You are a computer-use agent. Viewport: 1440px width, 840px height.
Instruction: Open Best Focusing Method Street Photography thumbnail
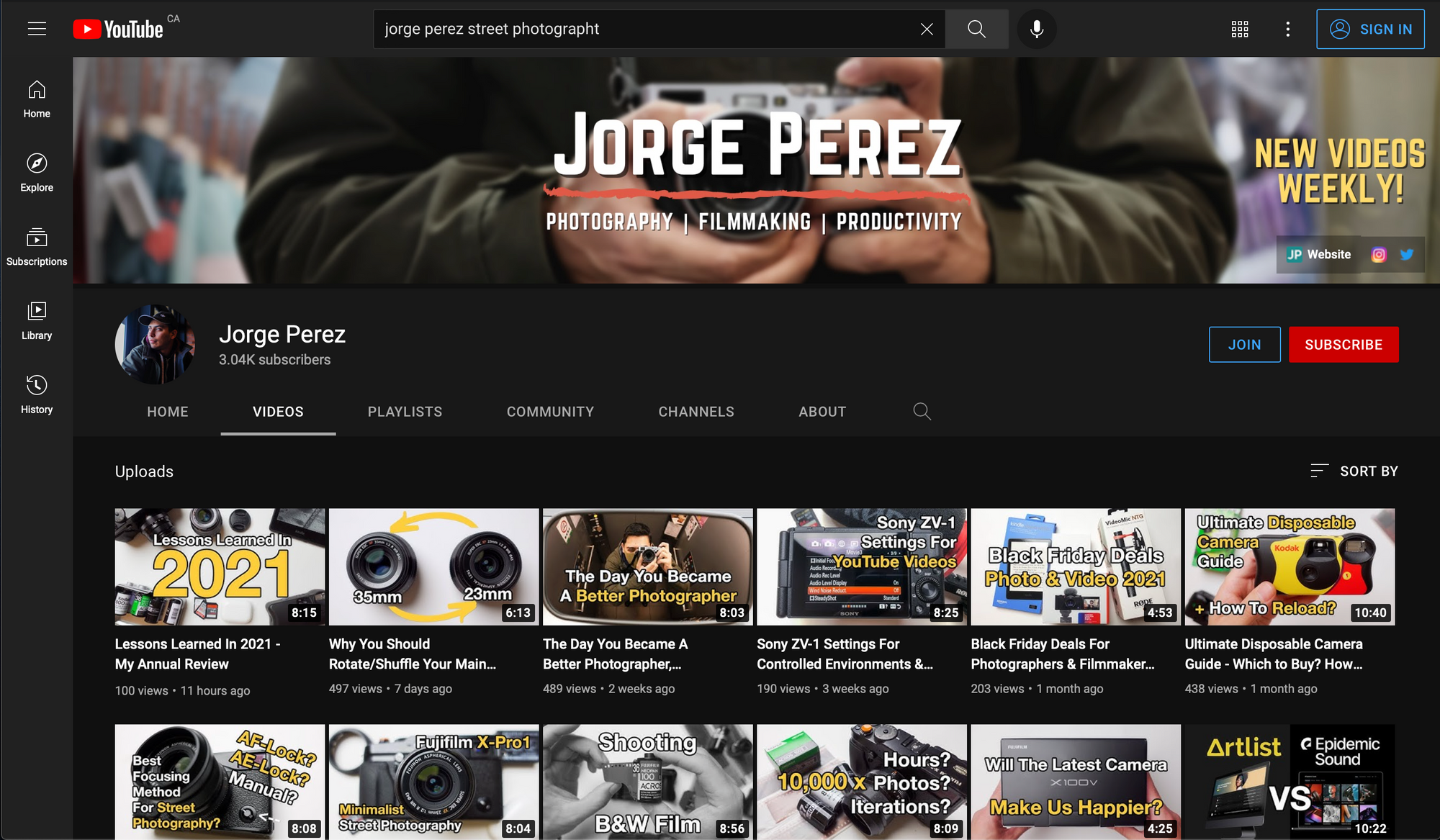[x=220, y=782]
